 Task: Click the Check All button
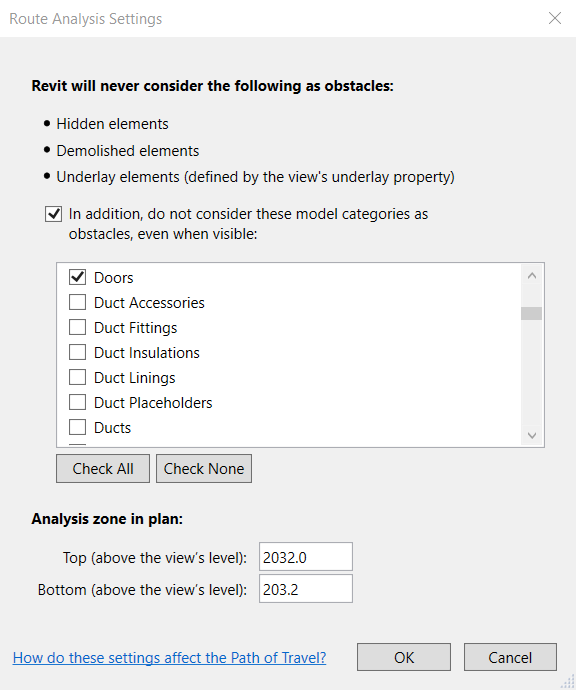[x=103, y=469]
